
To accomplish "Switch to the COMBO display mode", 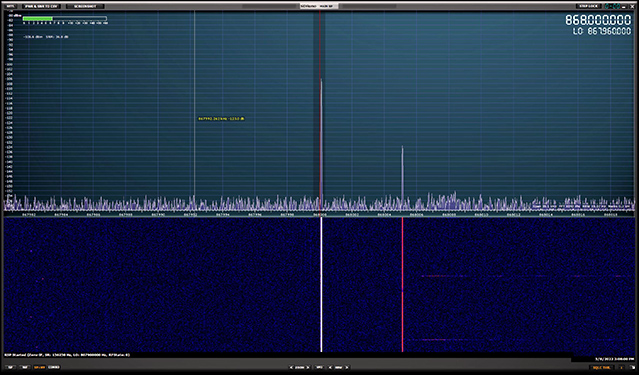I will [54, 367].
